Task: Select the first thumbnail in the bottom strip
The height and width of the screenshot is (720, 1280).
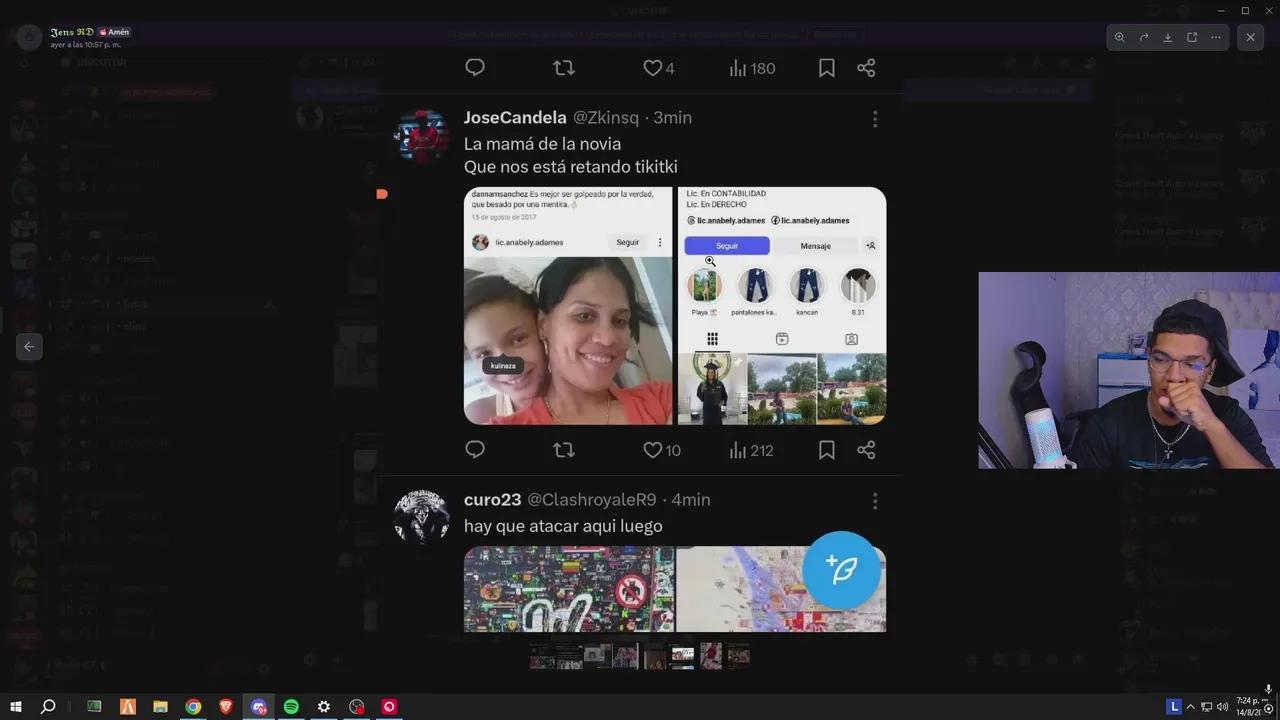Action: [542, 656]
